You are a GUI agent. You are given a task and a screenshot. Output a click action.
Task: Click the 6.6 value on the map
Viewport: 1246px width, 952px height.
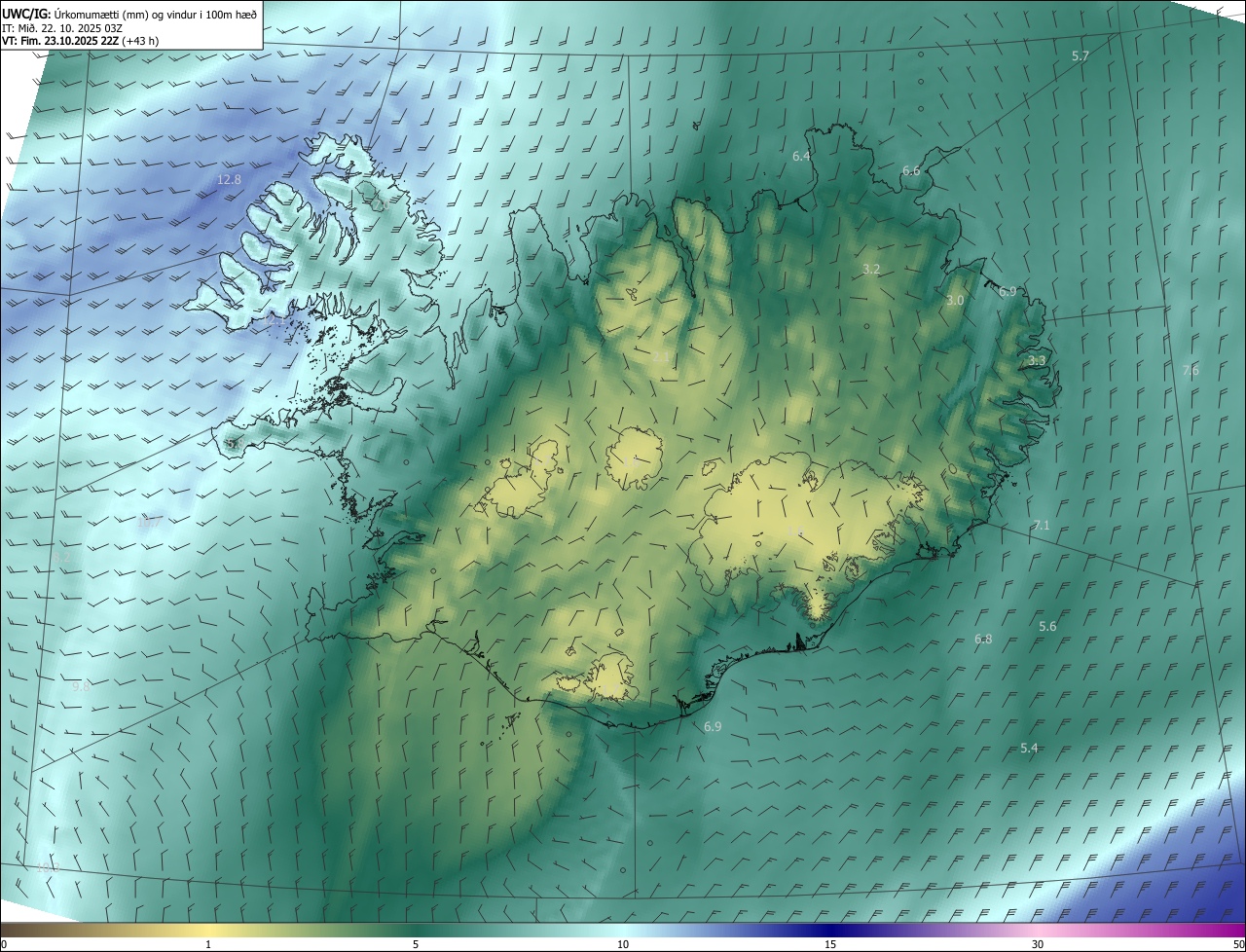(911, 170)
